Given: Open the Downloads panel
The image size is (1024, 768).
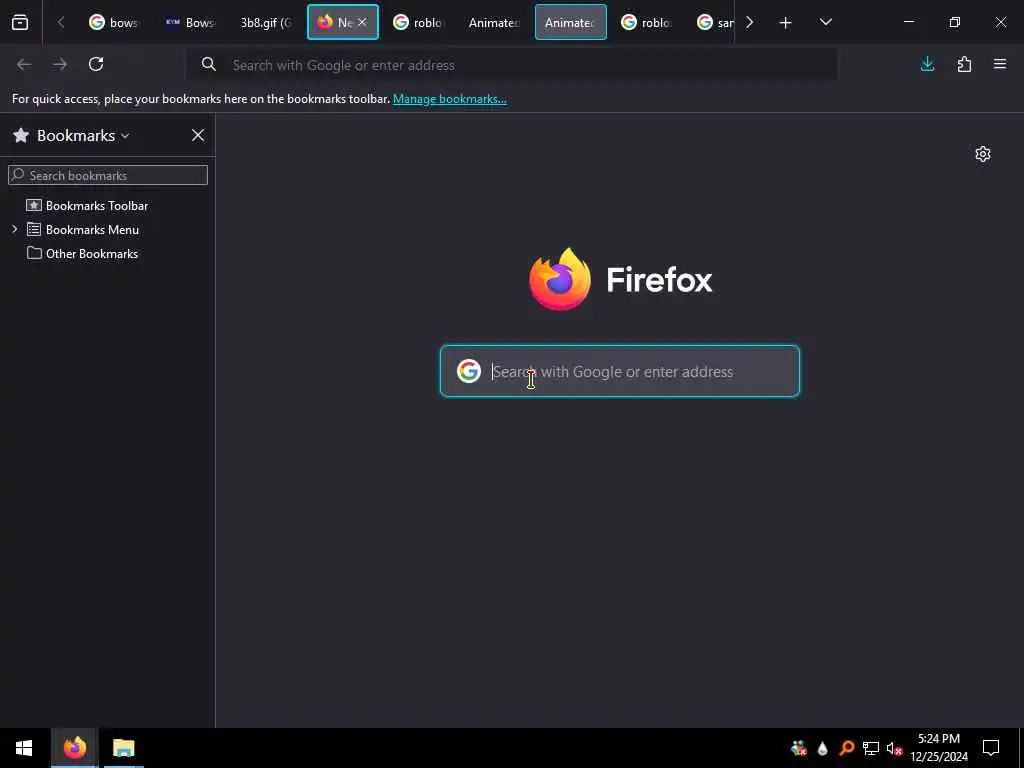Looking at the screenshot, I should pyautogui.click(x=927, y=64).
